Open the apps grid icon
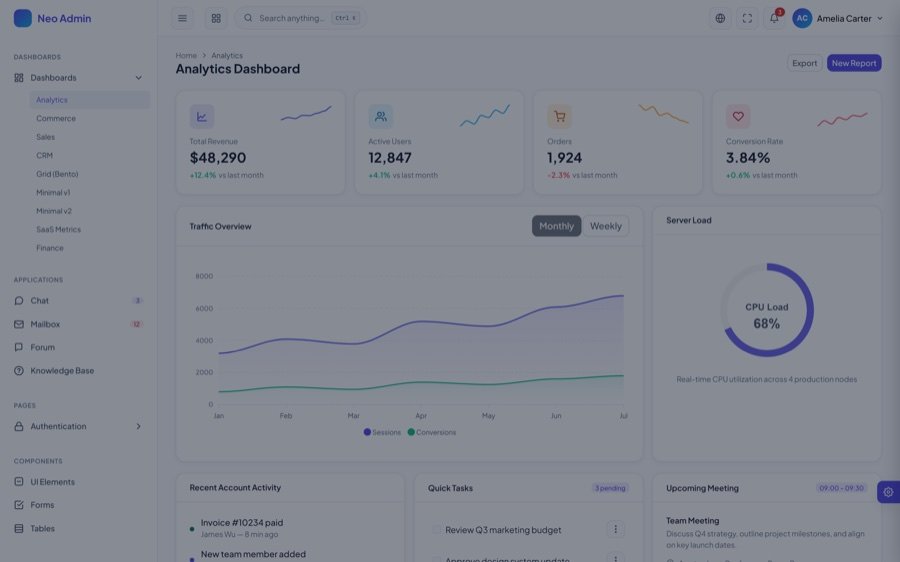The height and width of the screenshot is (562, 900). pos(216,18)
